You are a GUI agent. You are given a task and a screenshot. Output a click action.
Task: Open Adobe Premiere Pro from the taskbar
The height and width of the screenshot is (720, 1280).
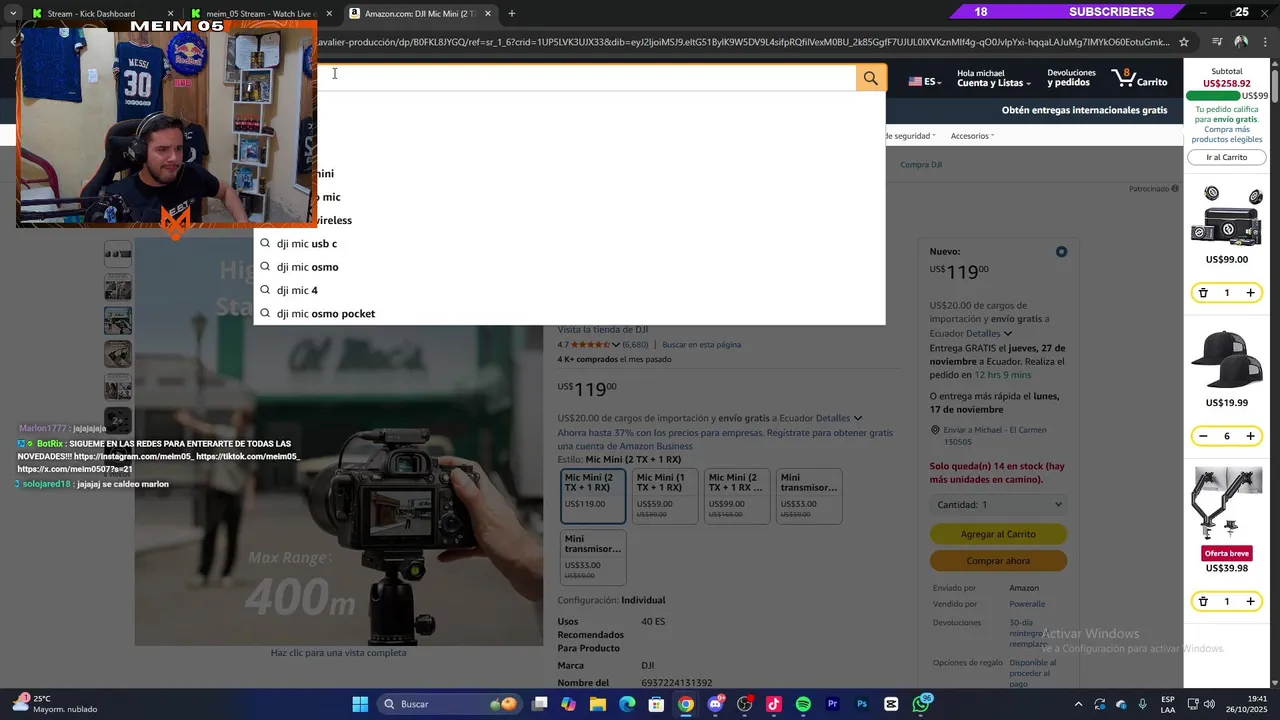tap(832, 704)
